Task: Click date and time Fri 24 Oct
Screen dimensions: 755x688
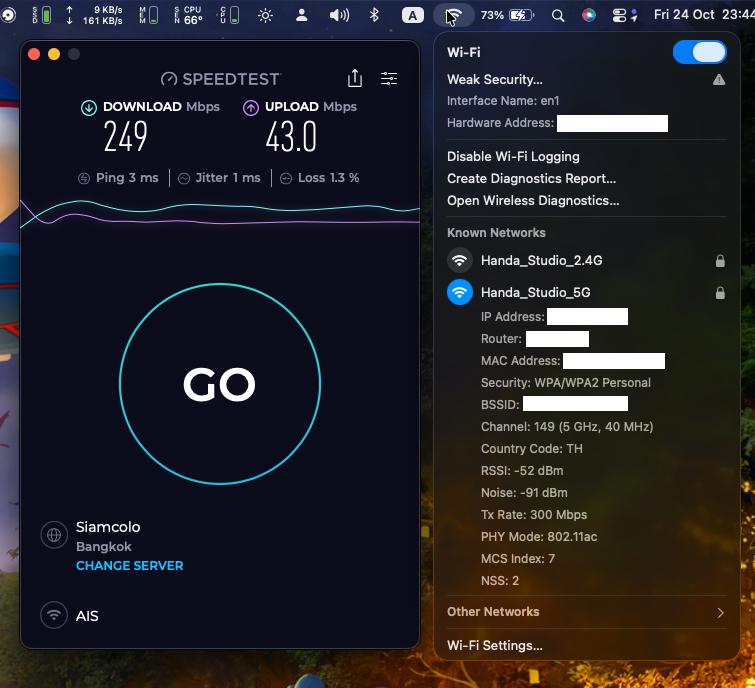Action: pos(703,15)
